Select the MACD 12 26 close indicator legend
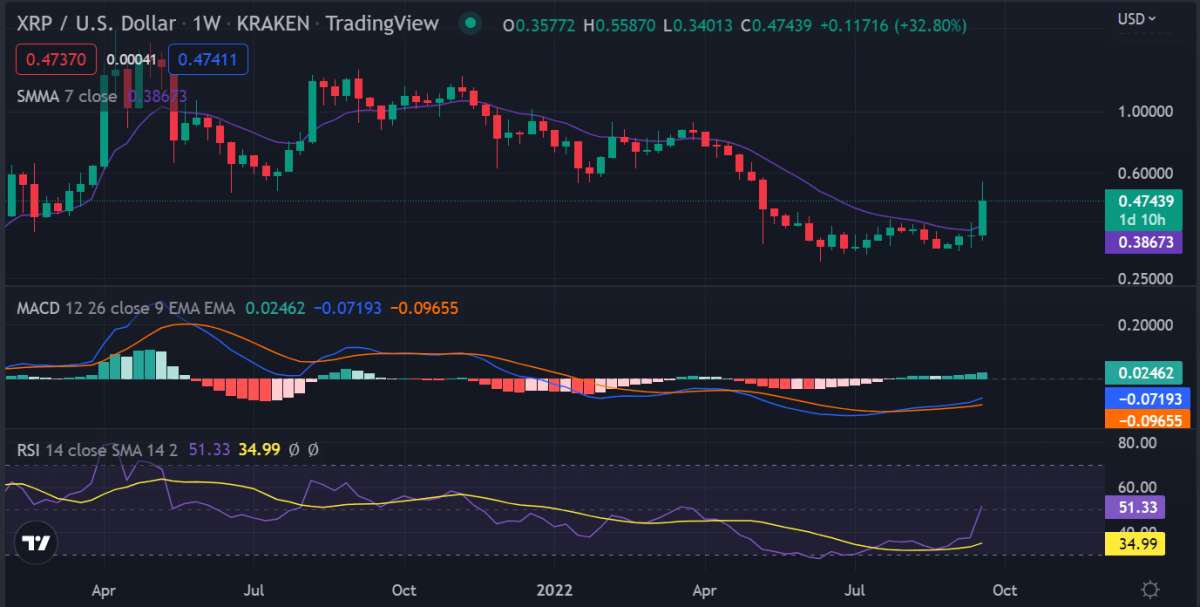 click(x=126, y=308)
